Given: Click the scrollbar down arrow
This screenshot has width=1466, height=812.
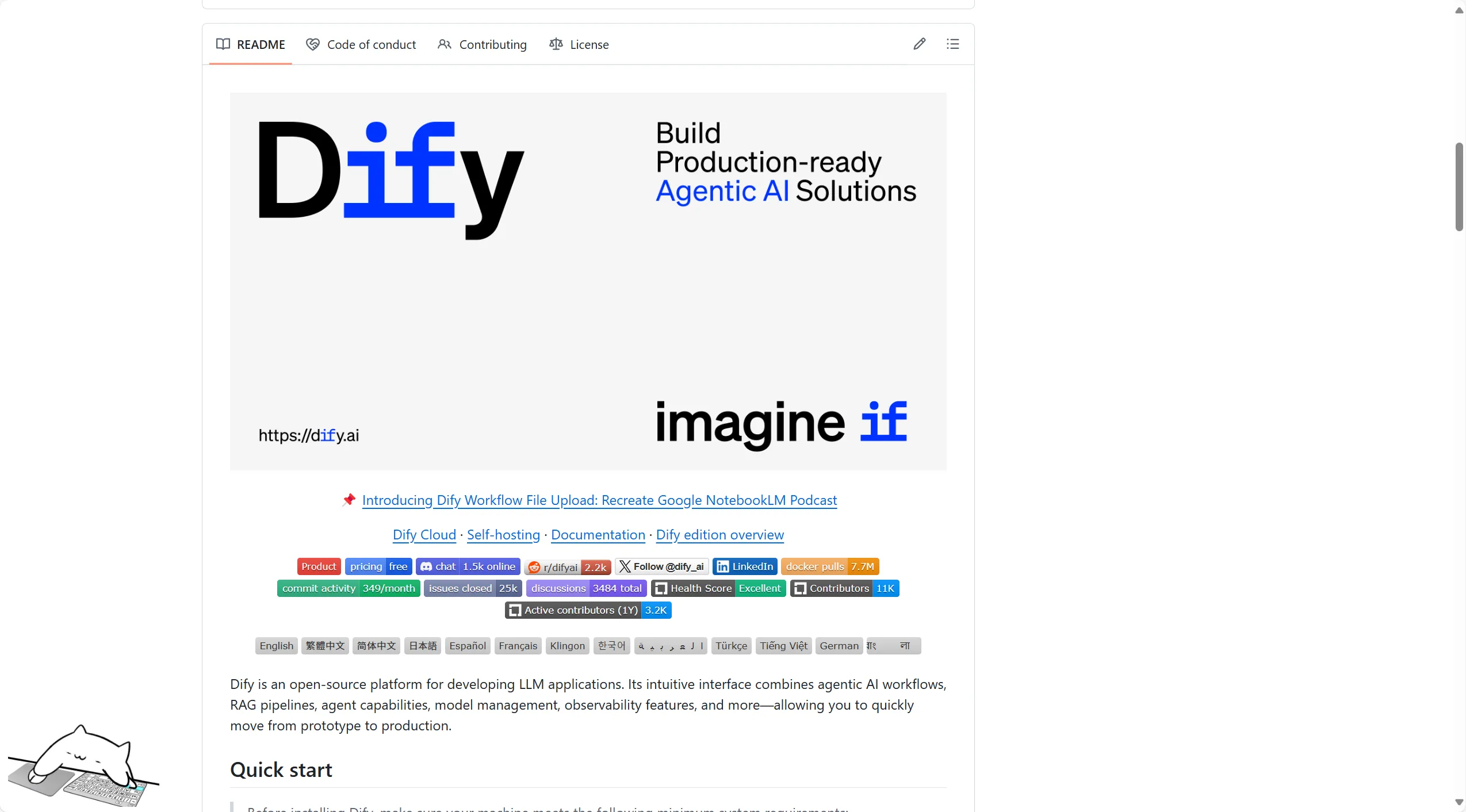Looking at the screenshot, I should [1459, 802].
